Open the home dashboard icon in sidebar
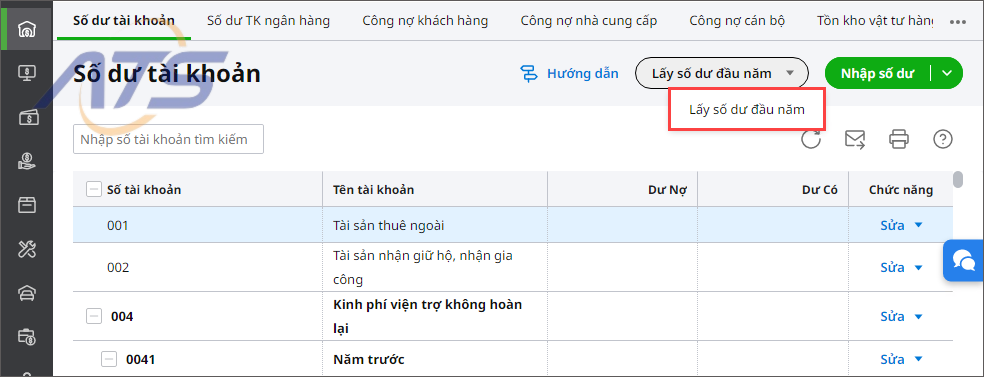Image resolution: width=984 pixels, height=377 pixels. [27, 29]
